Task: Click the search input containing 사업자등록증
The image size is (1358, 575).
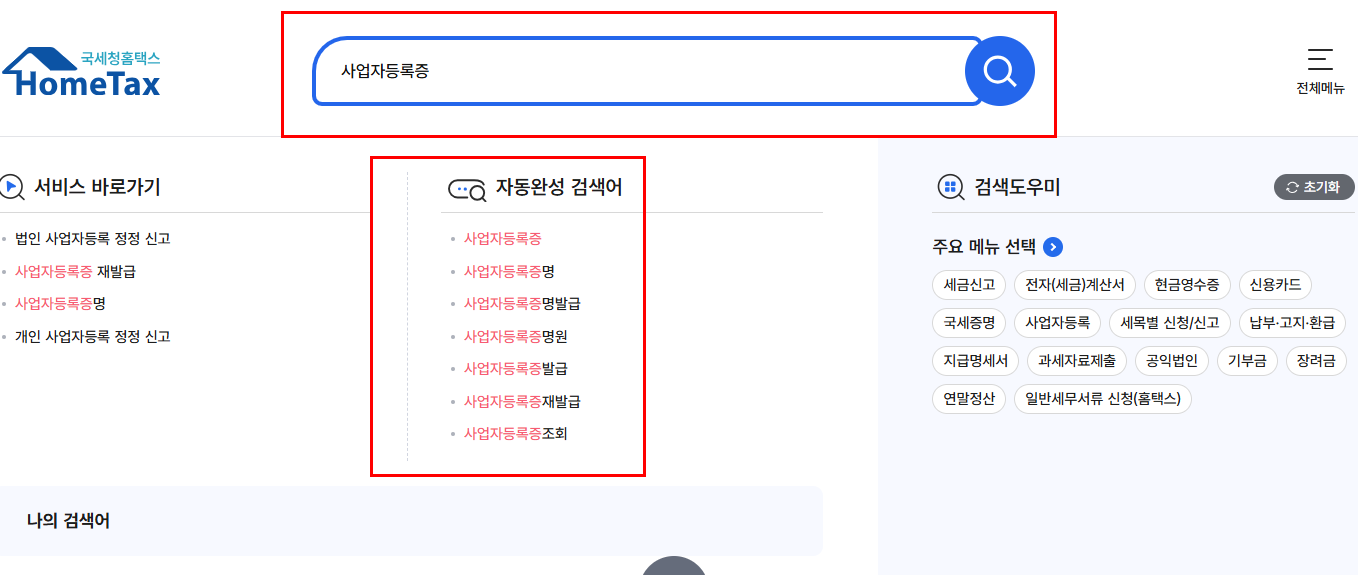Action: [x=648, y=71]
